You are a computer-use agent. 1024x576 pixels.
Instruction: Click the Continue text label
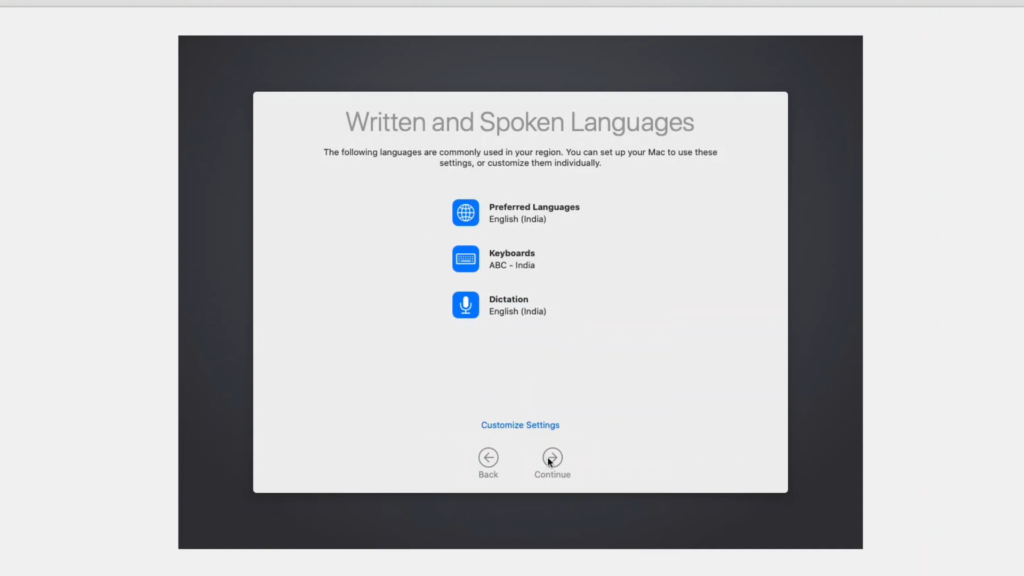[552, 475]
